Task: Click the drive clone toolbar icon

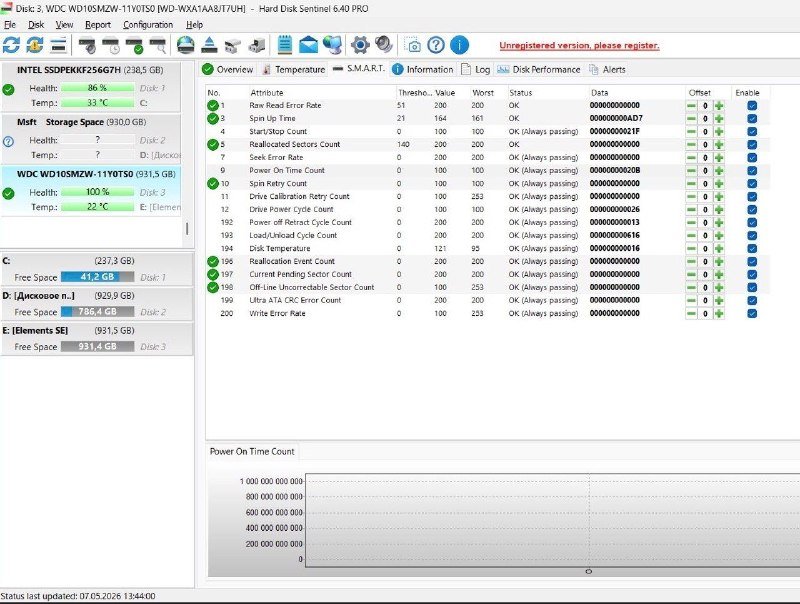Action: pos(257,45)
